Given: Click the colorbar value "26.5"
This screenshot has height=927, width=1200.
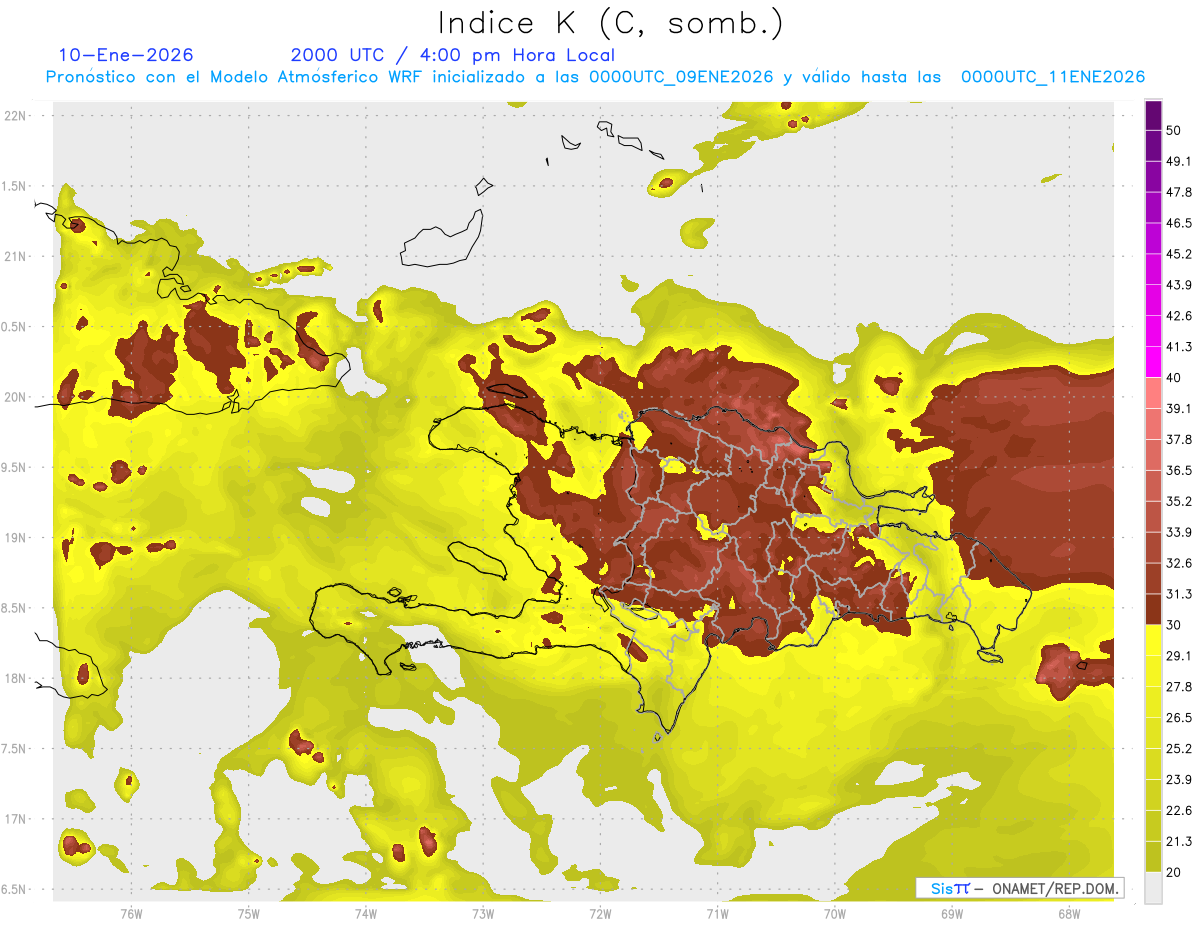Looking at the screenshot, I should 1179,717.
